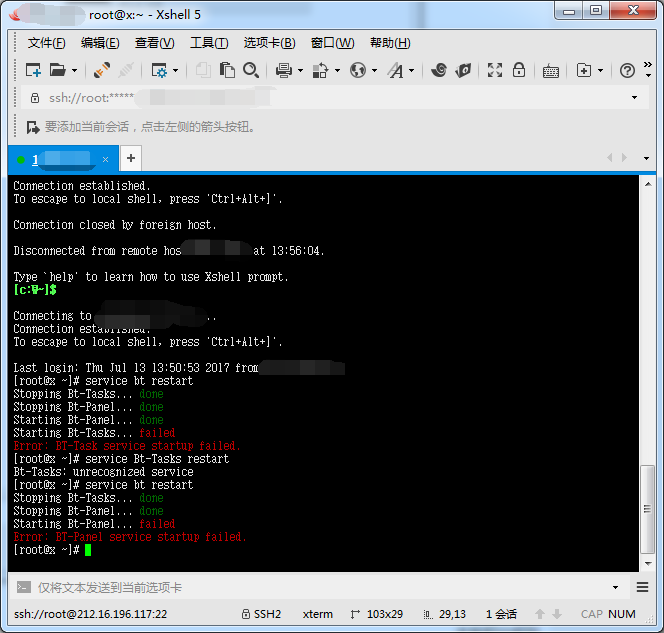
Task: Click the Connect/reconnect plug icon
Action: click(x=102, y=70)
